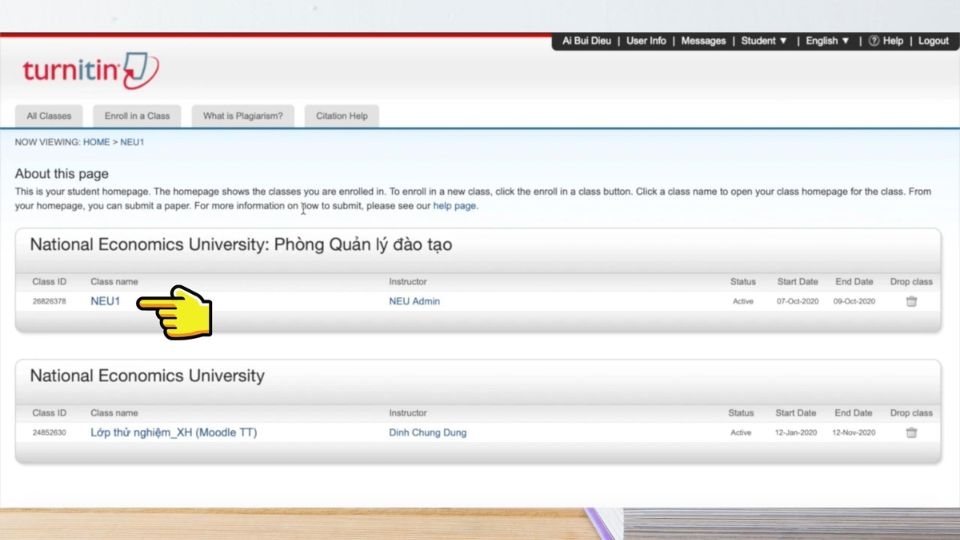Viewport: 960px width, 540px height.
Task: Open the Citation Help tab
Action: pyautogui.click(x=342, y=116)
